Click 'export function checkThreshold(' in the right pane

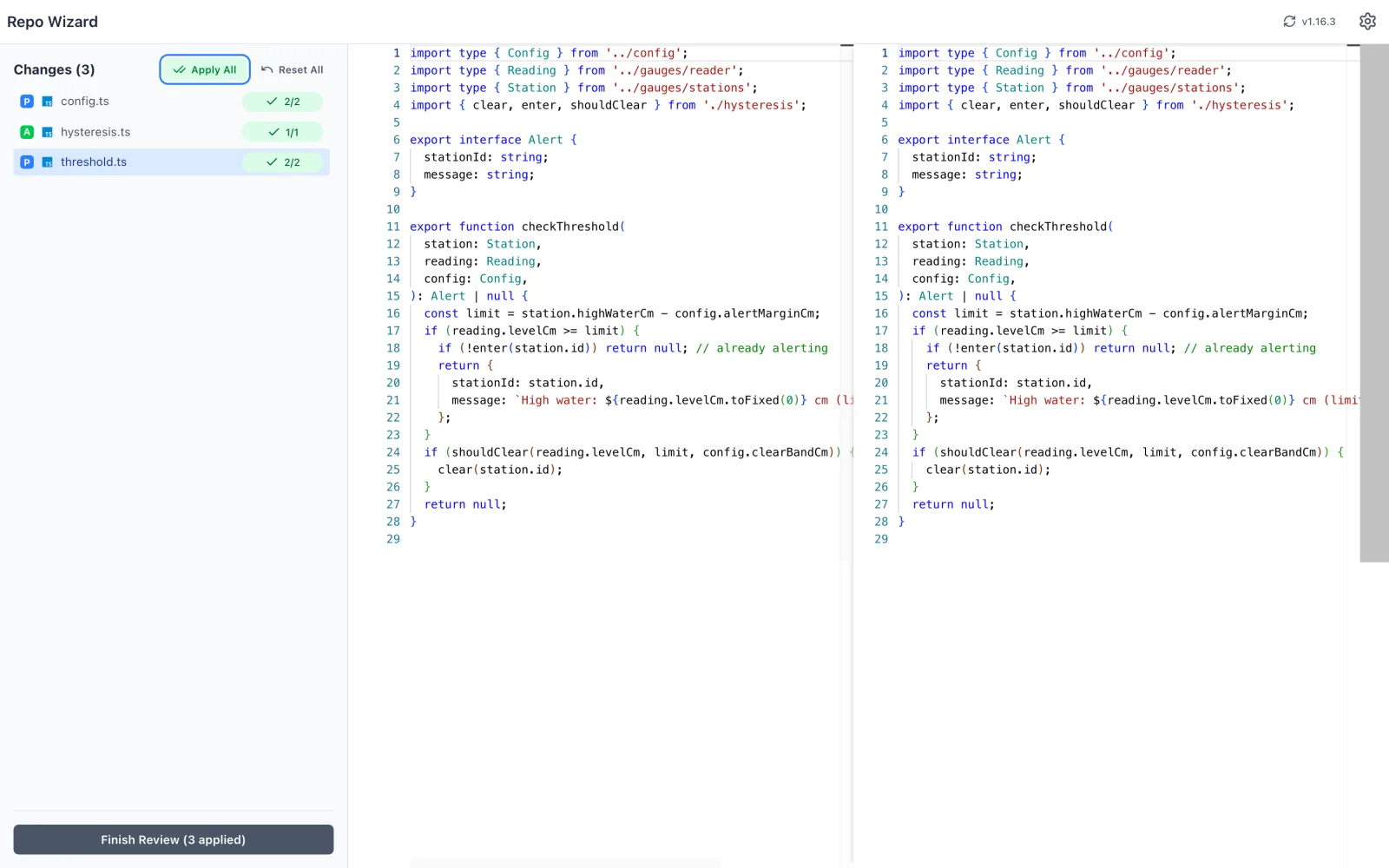pos(1005,227)
